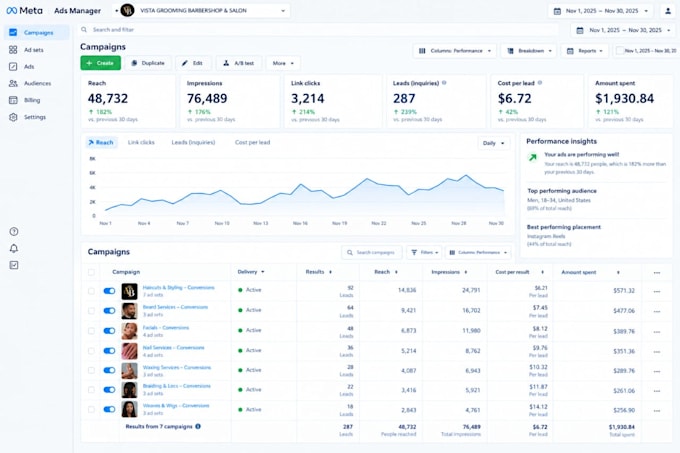Viewport: 680px width, 453px height.
Task: Switch chart to the Cost per lead tab
Action: click(252, 142)
